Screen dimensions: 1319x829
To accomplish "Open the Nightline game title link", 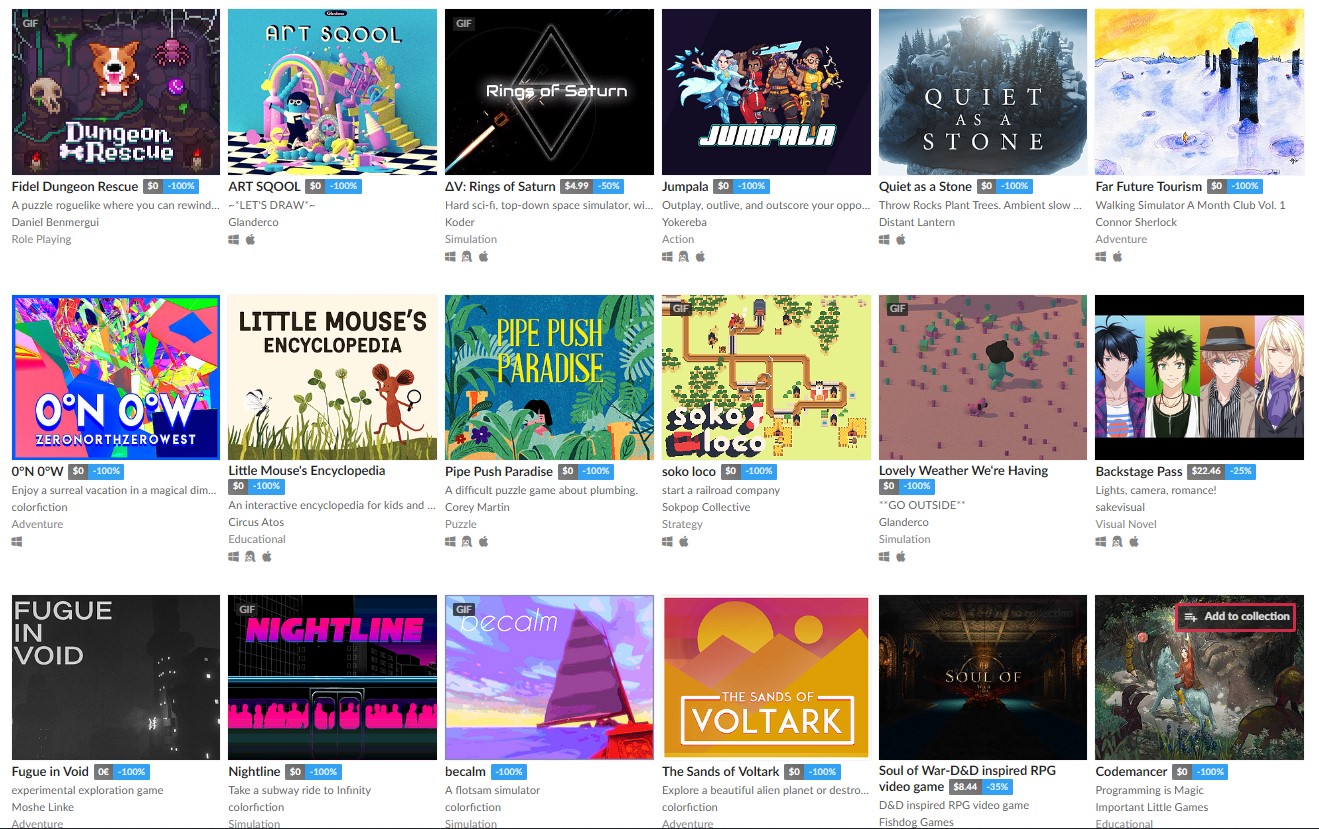I will tap(254, 771).
